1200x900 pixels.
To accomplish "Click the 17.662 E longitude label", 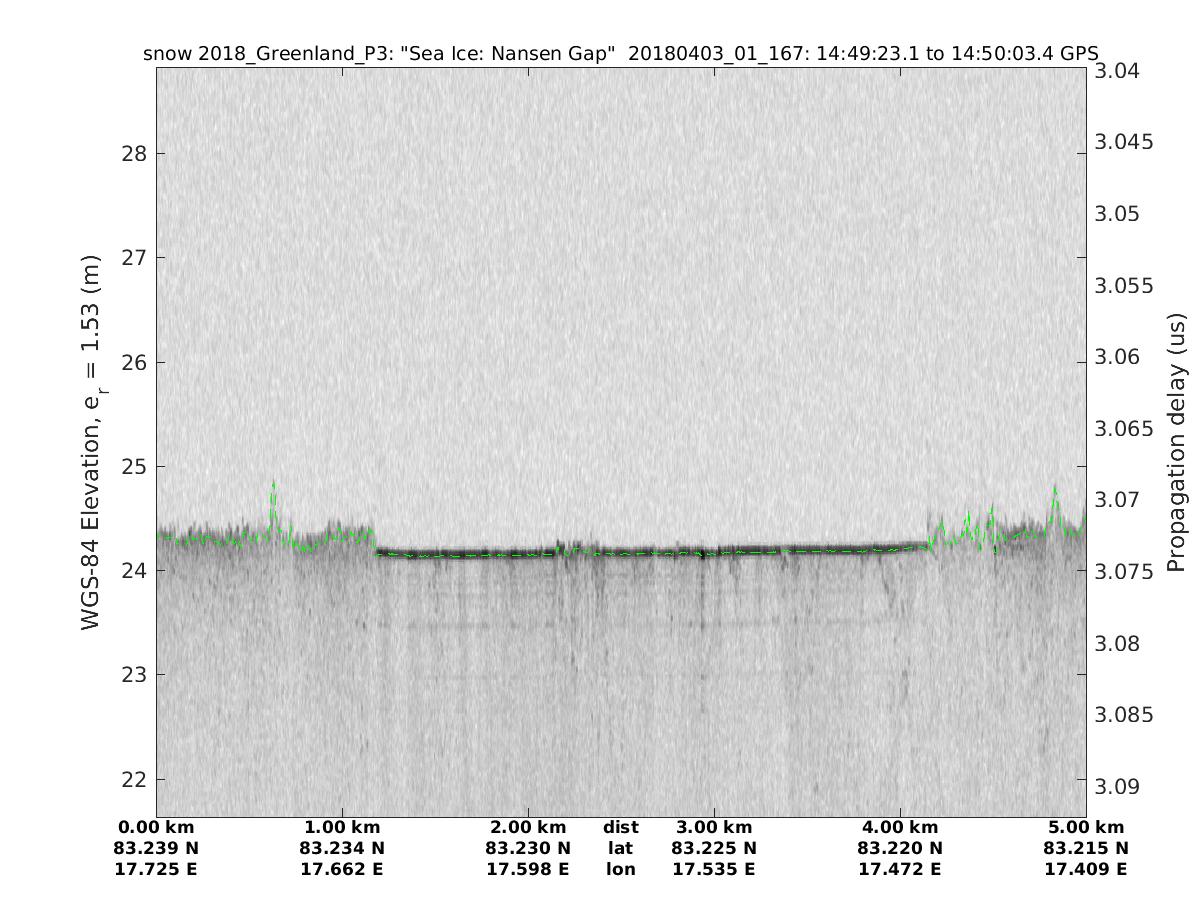I will tap(342, 869).
